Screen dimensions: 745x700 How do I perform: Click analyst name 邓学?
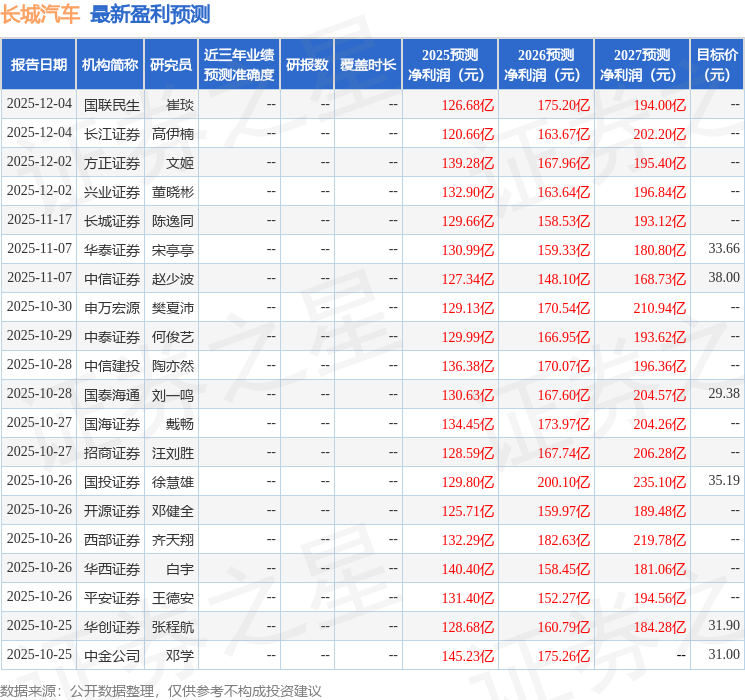point(180,655)
